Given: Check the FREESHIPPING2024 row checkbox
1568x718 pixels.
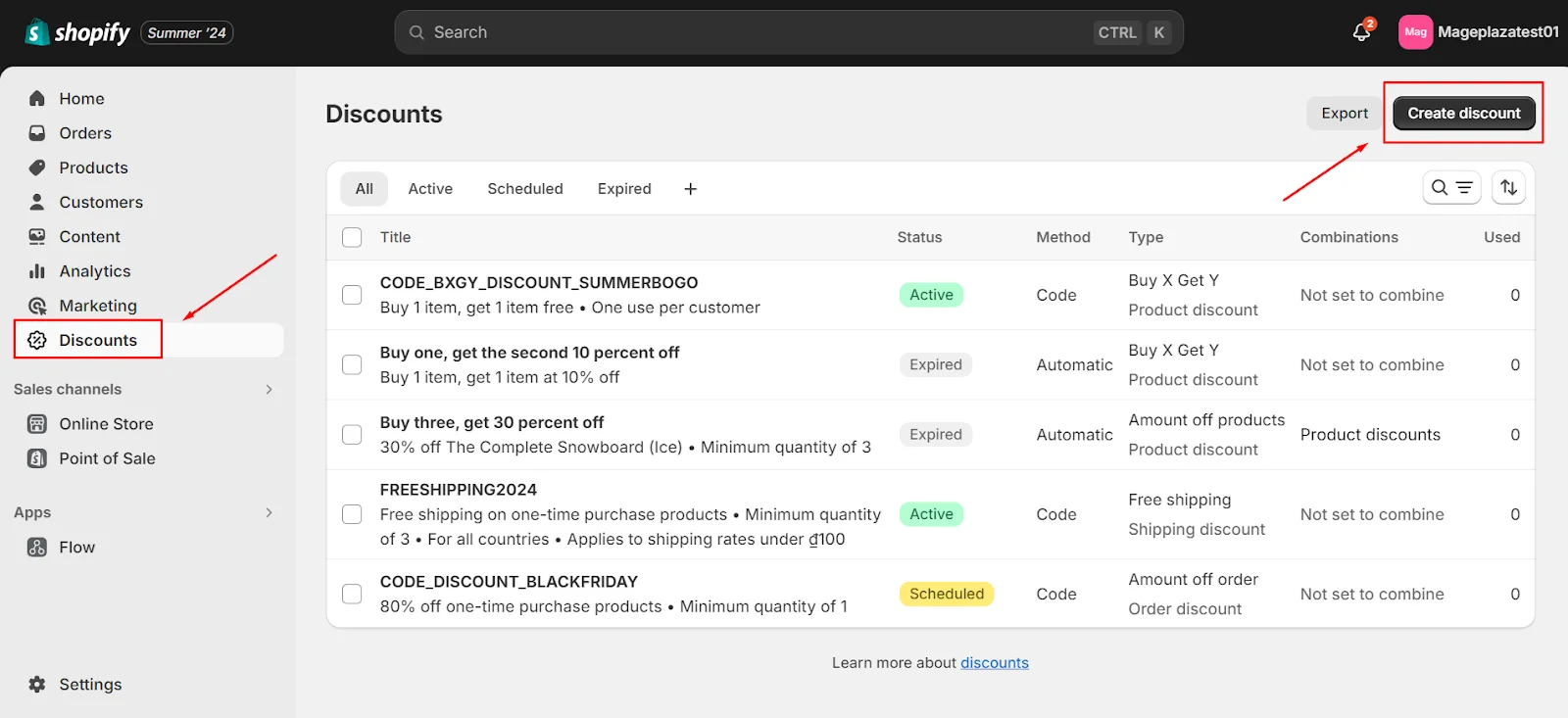Looking at the screenshot, I should (x=352, y=514).
